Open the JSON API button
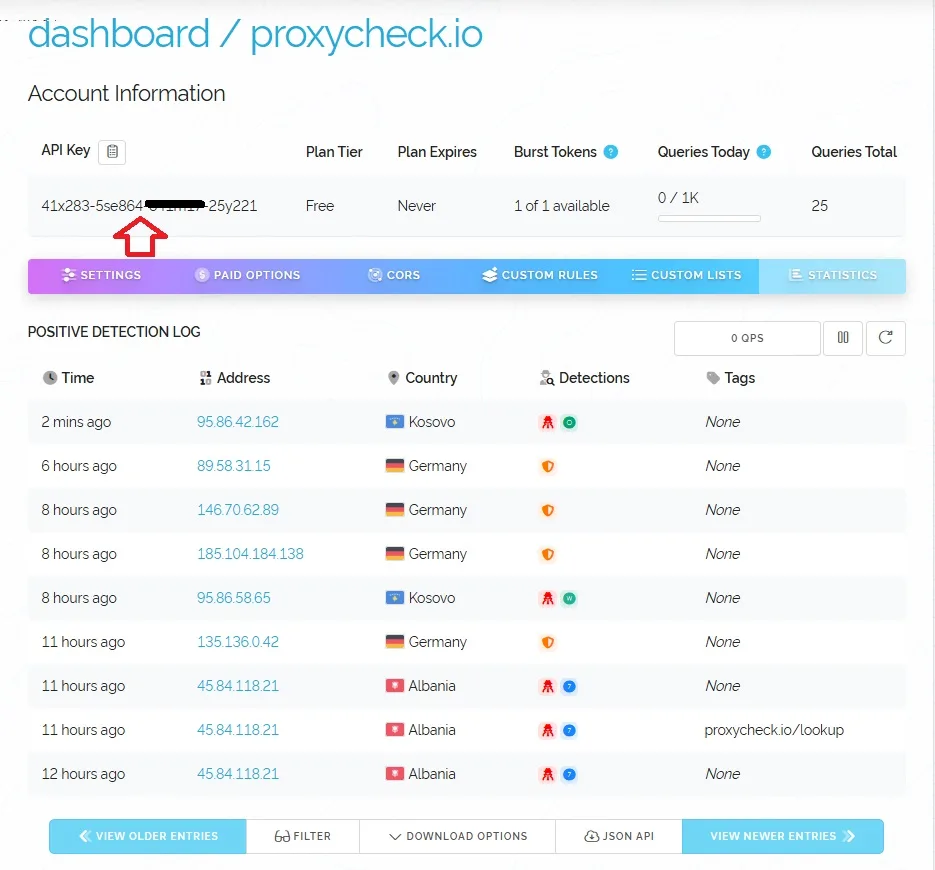This screenshot has width=935, height=870. [619, 837]
